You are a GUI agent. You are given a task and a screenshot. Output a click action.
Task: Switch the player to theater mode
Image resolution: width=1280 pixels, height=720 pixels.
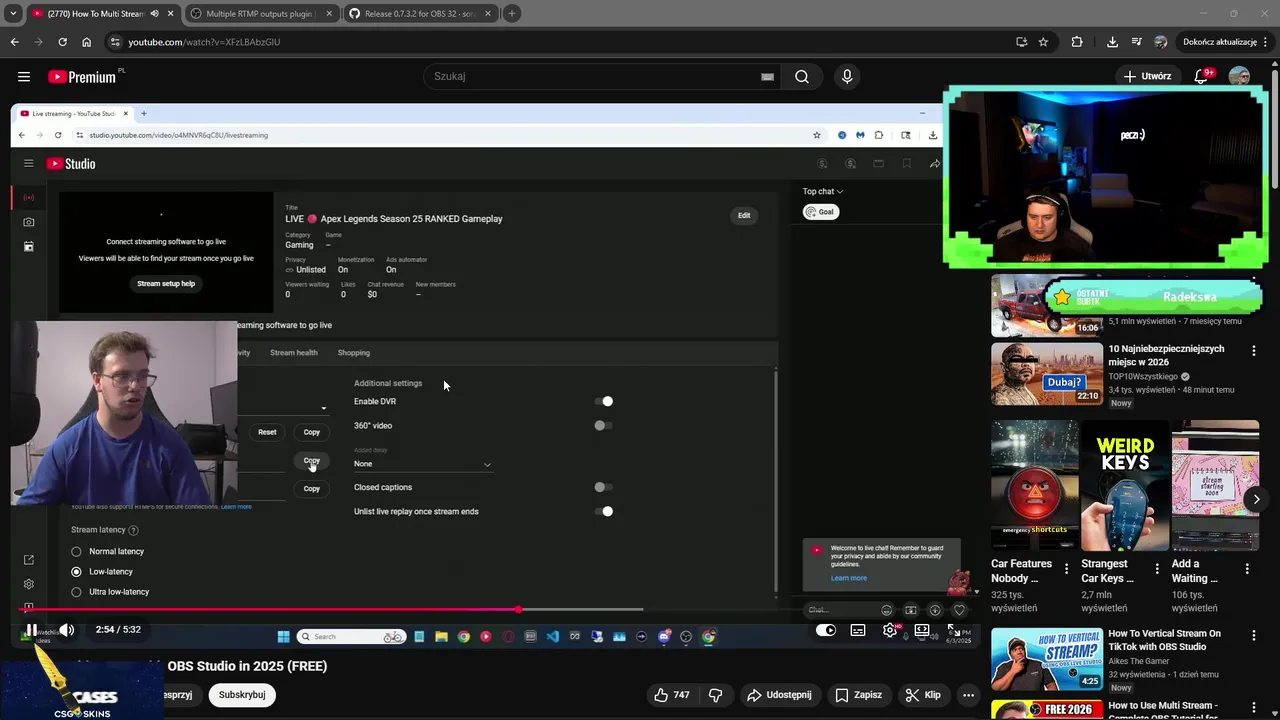tap(922, 630)
